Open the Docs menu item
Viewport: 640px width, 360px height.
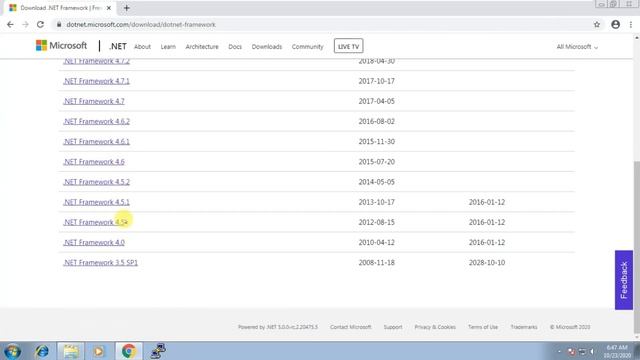235,47
